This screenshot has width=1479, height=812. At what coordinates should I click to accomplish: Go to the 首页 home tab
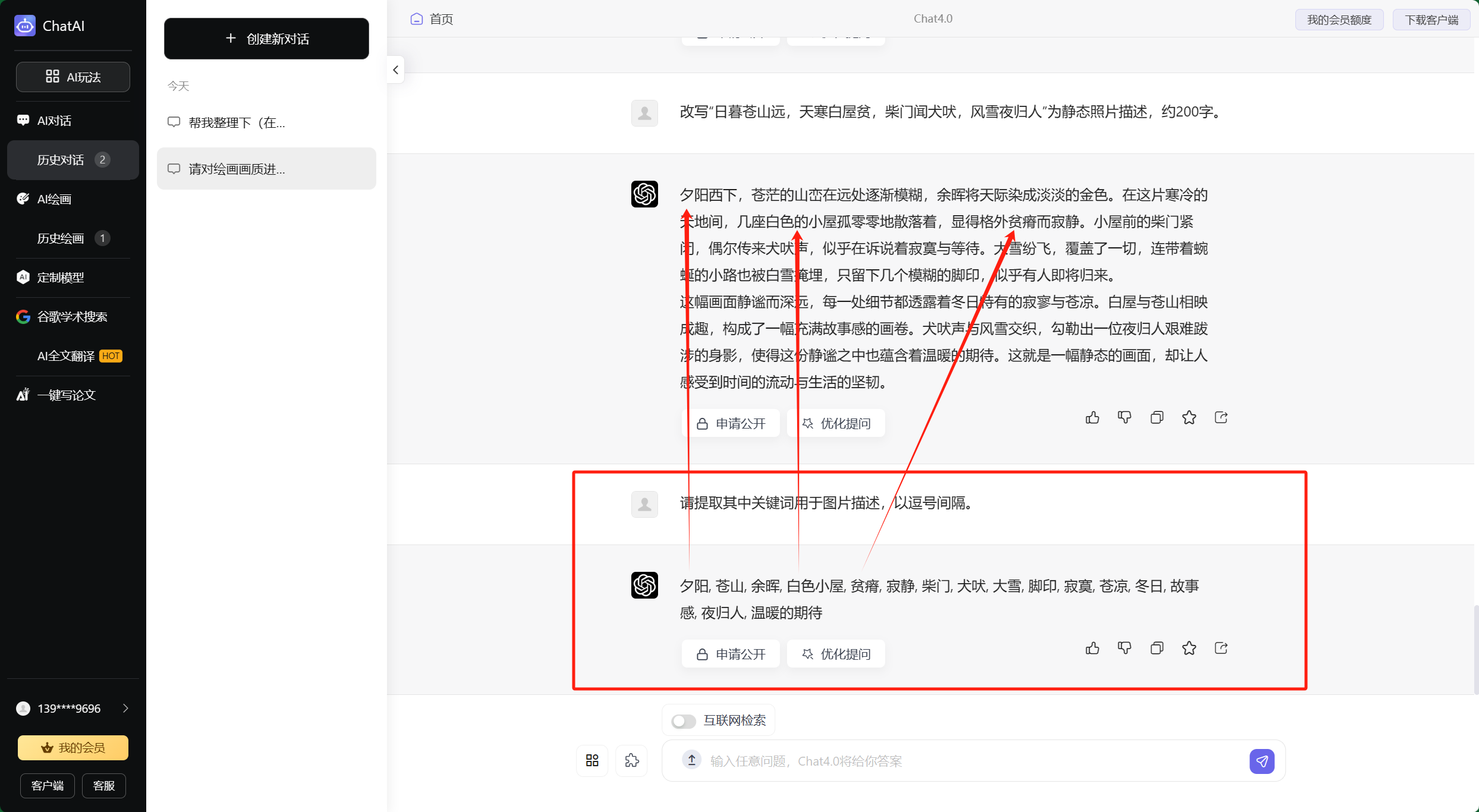coord(432,18)
